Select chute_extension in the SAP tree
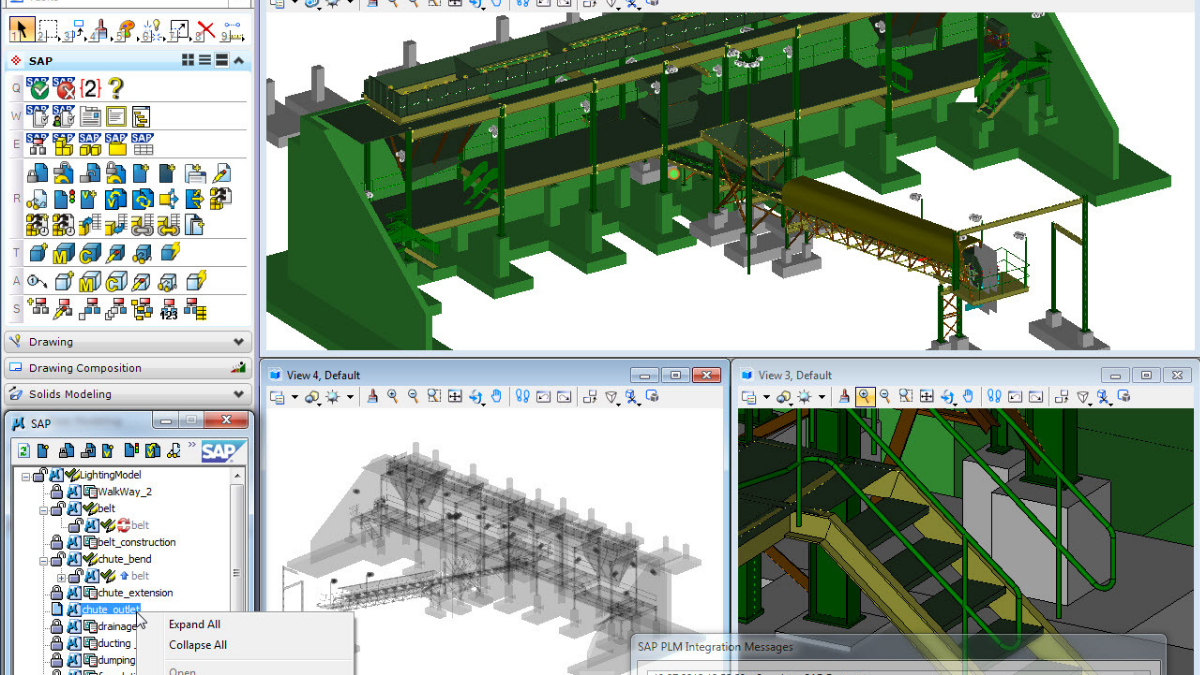The image size is (1200, 675). (135, 593)
